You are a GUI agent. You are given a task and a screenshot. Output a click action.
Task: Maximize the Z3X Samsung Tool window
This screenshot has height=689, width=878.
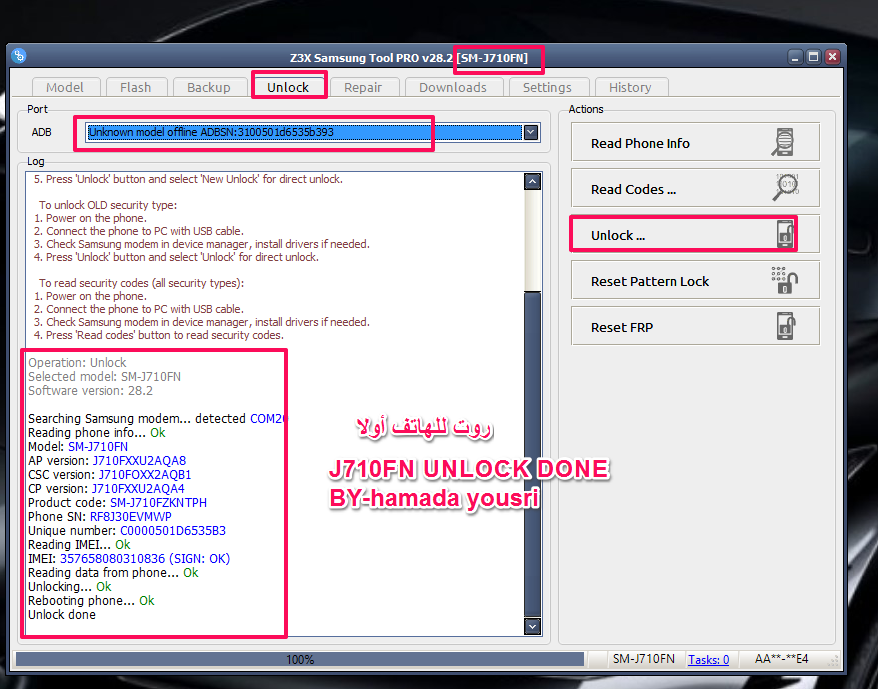click(814, 57)
